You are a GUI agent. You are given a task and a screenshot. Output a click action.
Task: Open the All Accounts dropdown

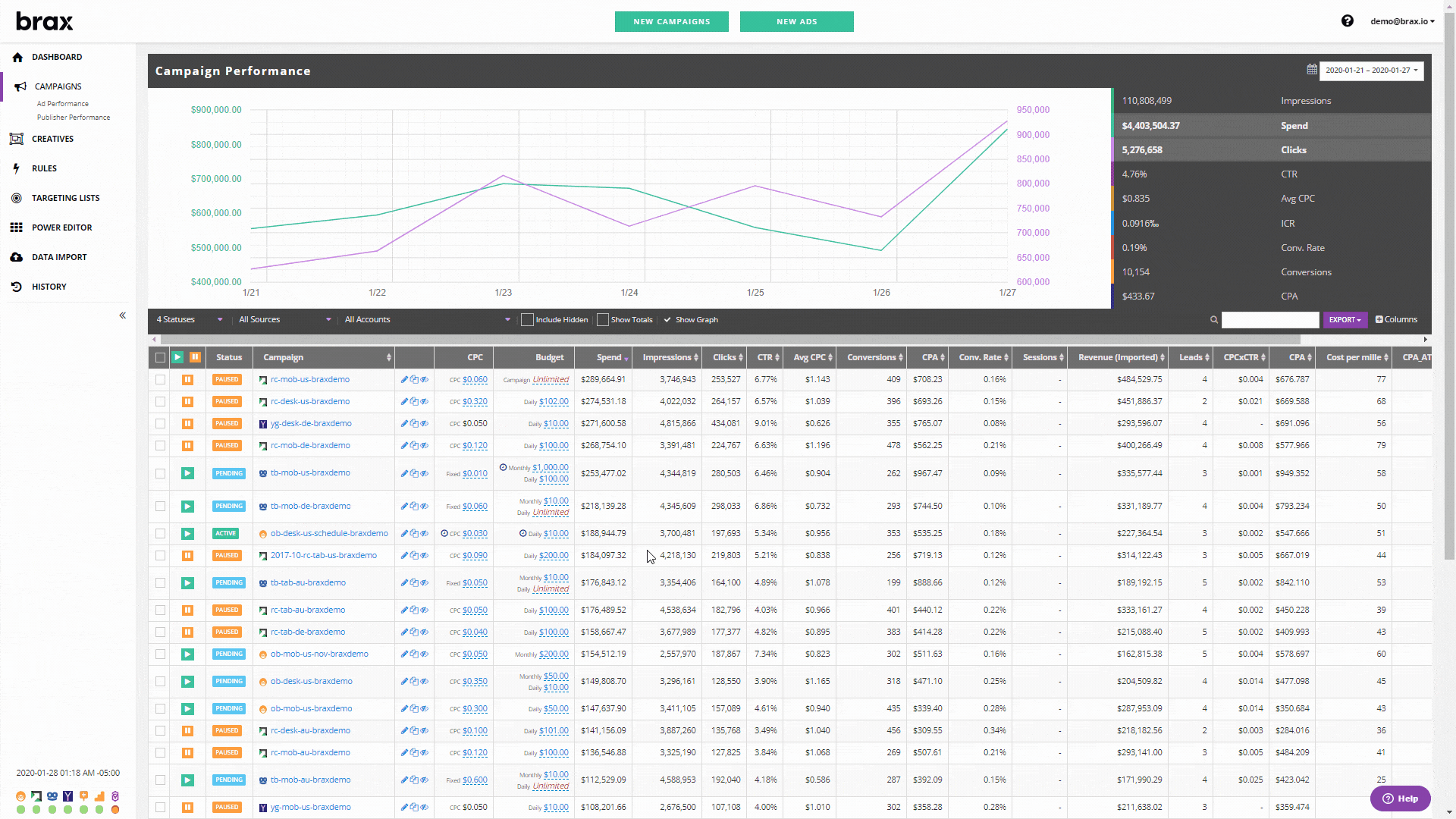[x=427, y=320]
